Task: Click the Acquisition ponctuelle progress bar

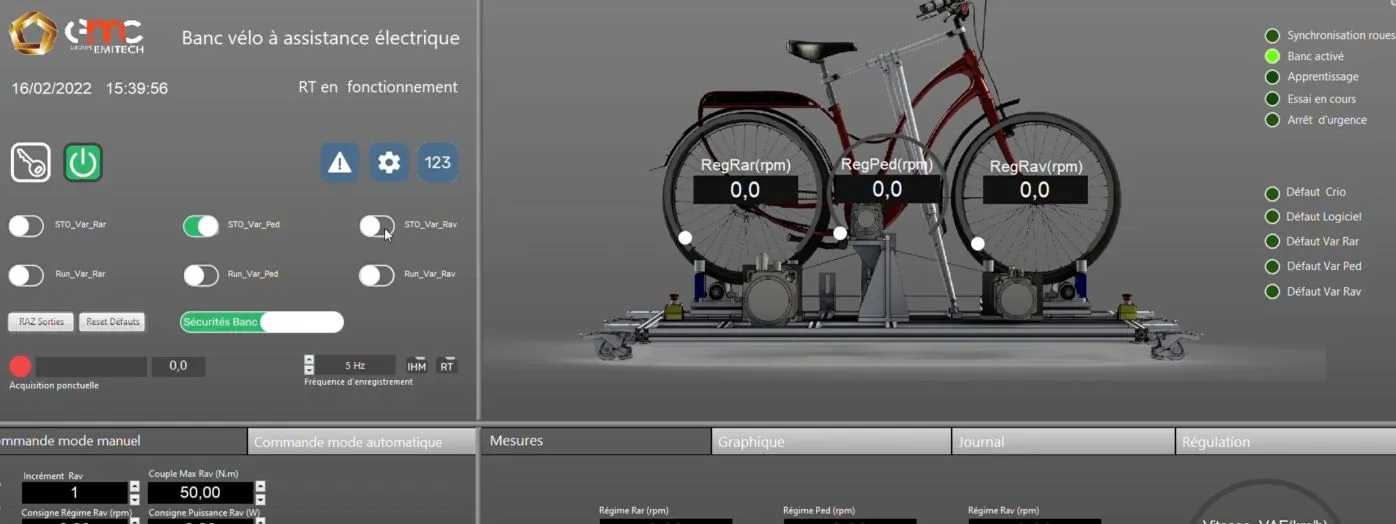Action: click(91, 367)
